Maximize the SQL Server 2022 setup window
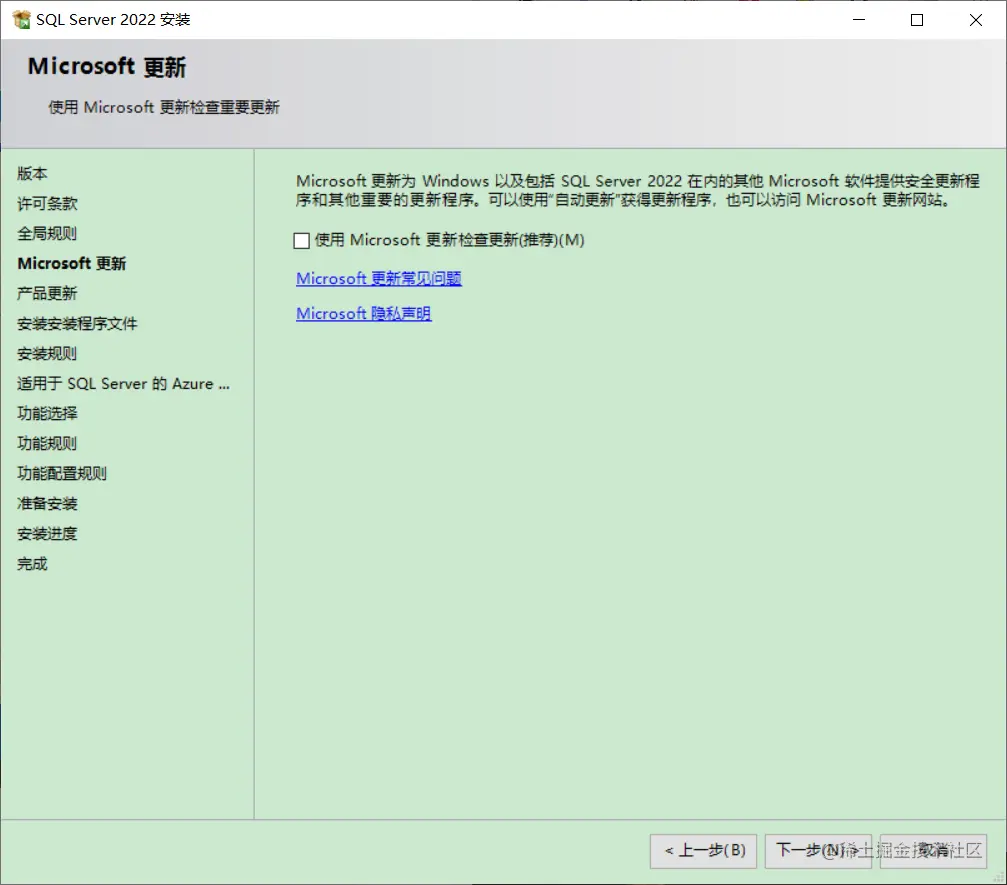1007x885 pixels. tap(917, 20)
